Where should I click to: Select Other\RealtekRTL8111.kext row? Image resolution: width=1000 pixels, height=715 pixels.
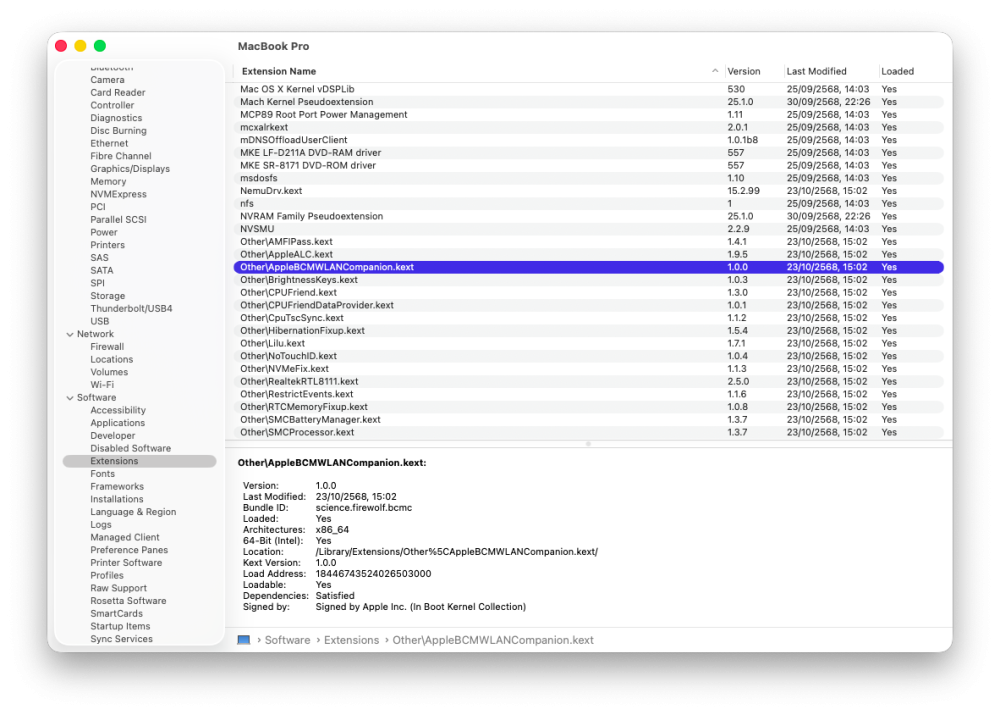pyautogui.click(x=589, y=381)
